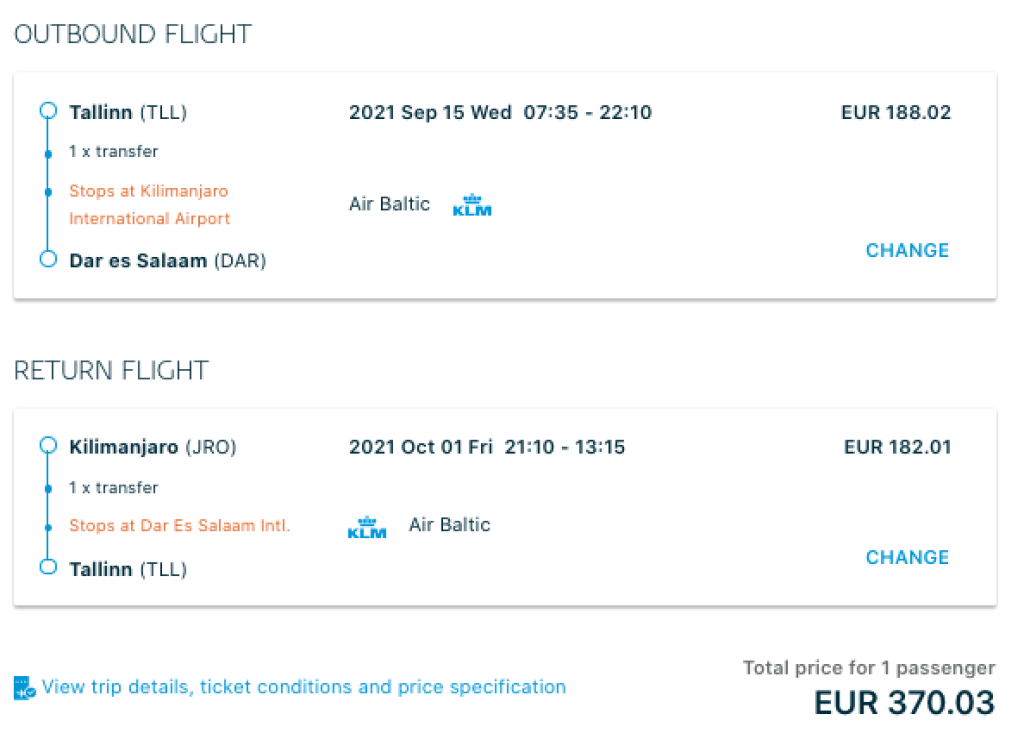Click the Kilimanjaro origin circle marker

(48, 446)
